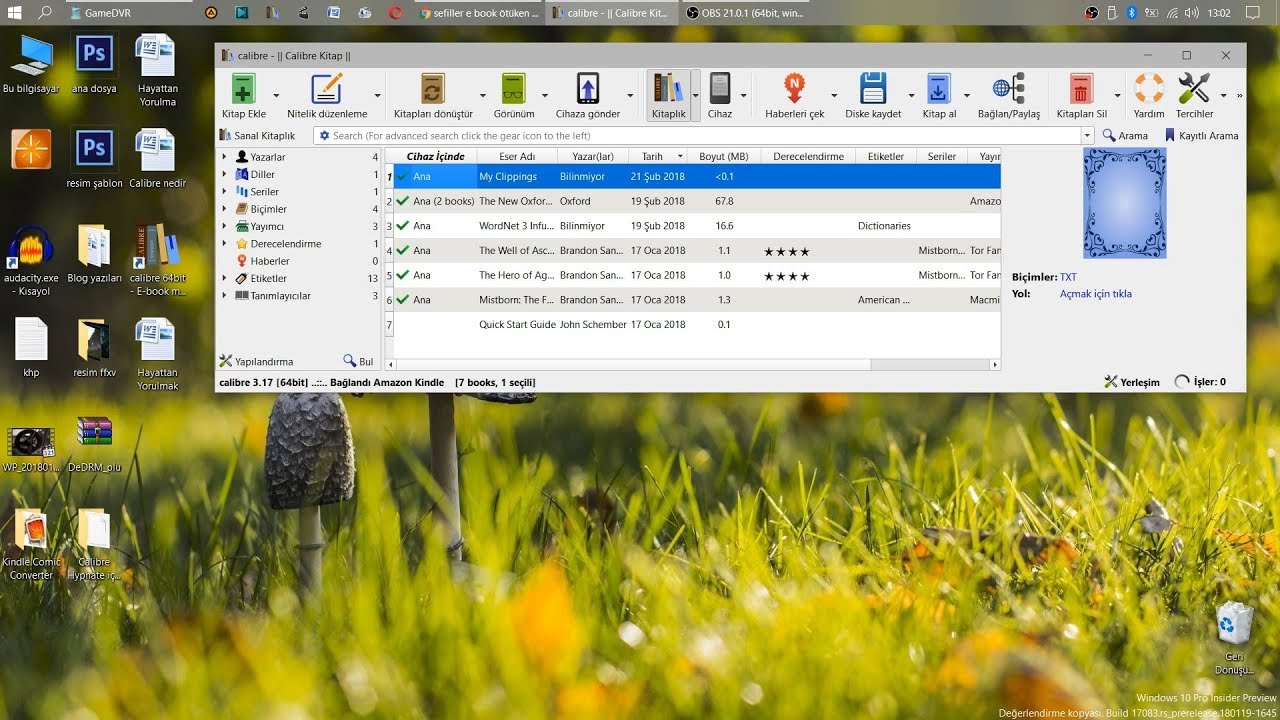
Task: Click the taskbar search magnifier
Action: point(45,13)
